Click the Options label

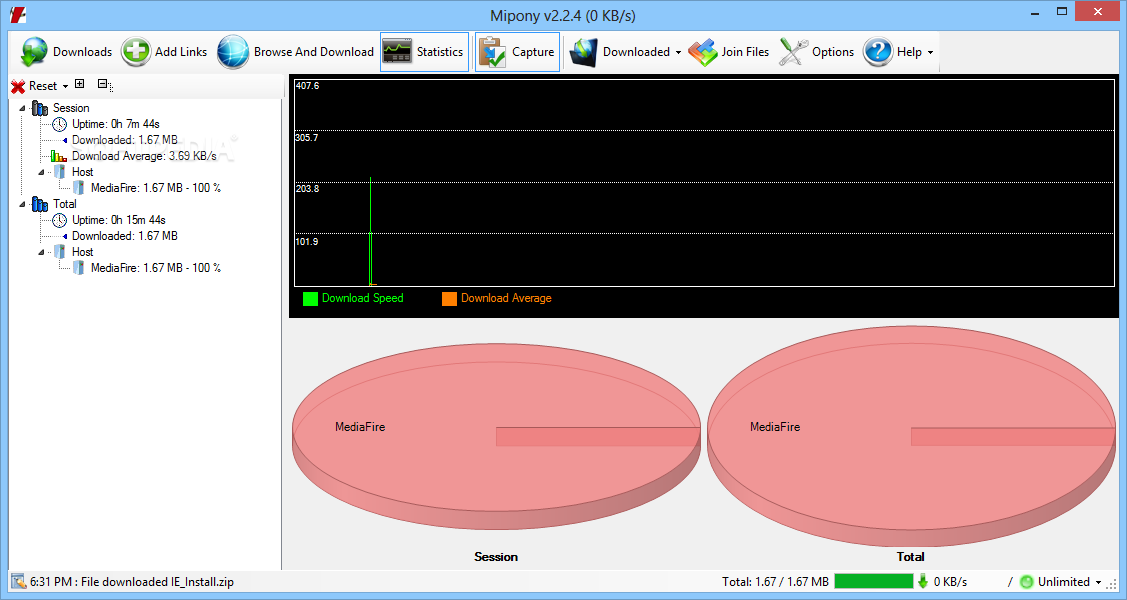[x=833, y=52]
